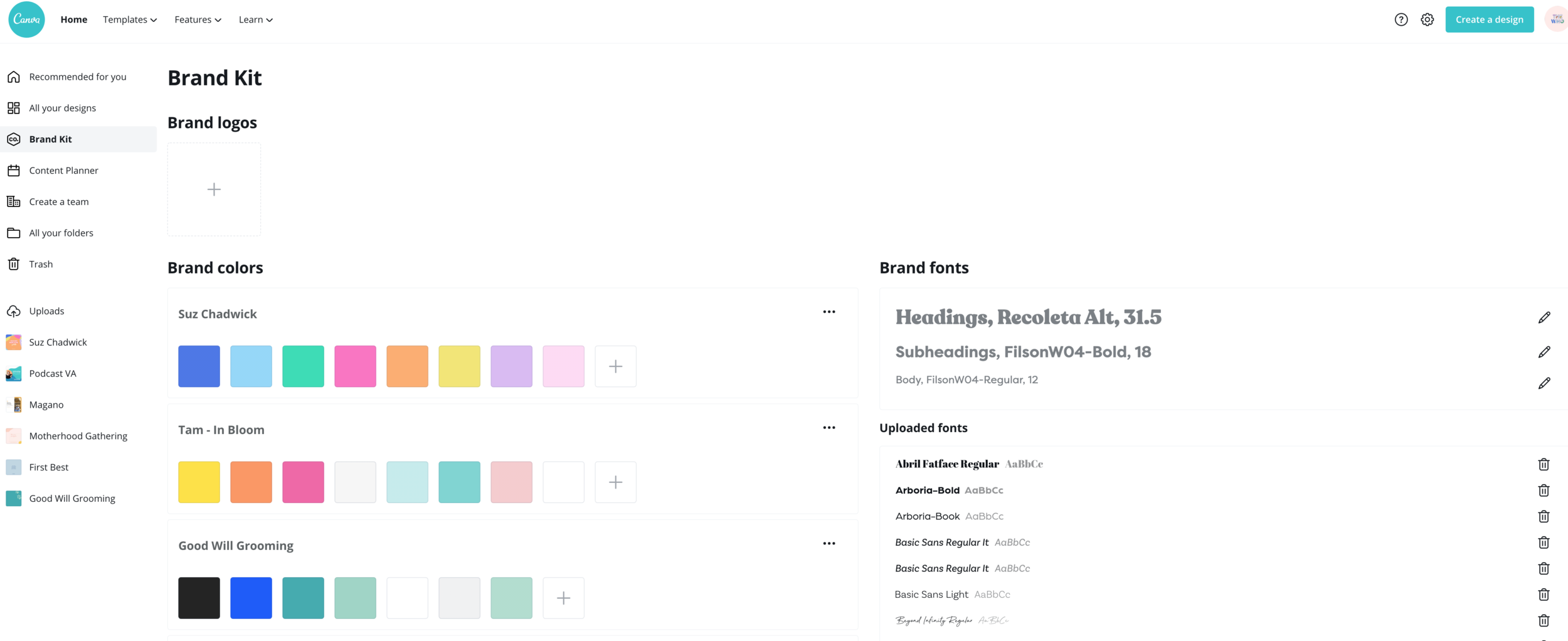Select teal swatch in Tam - In Bloom palette
1568x641 pixels.
coord(459,482)
